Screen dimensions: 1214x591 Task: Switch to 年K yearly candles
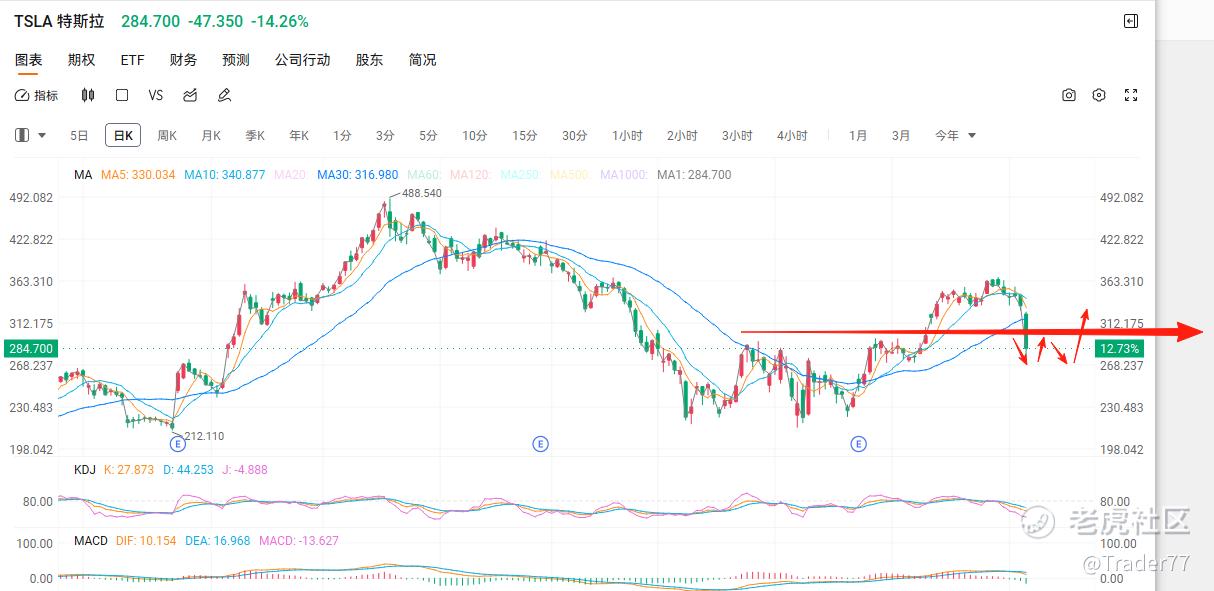(299, 135)
